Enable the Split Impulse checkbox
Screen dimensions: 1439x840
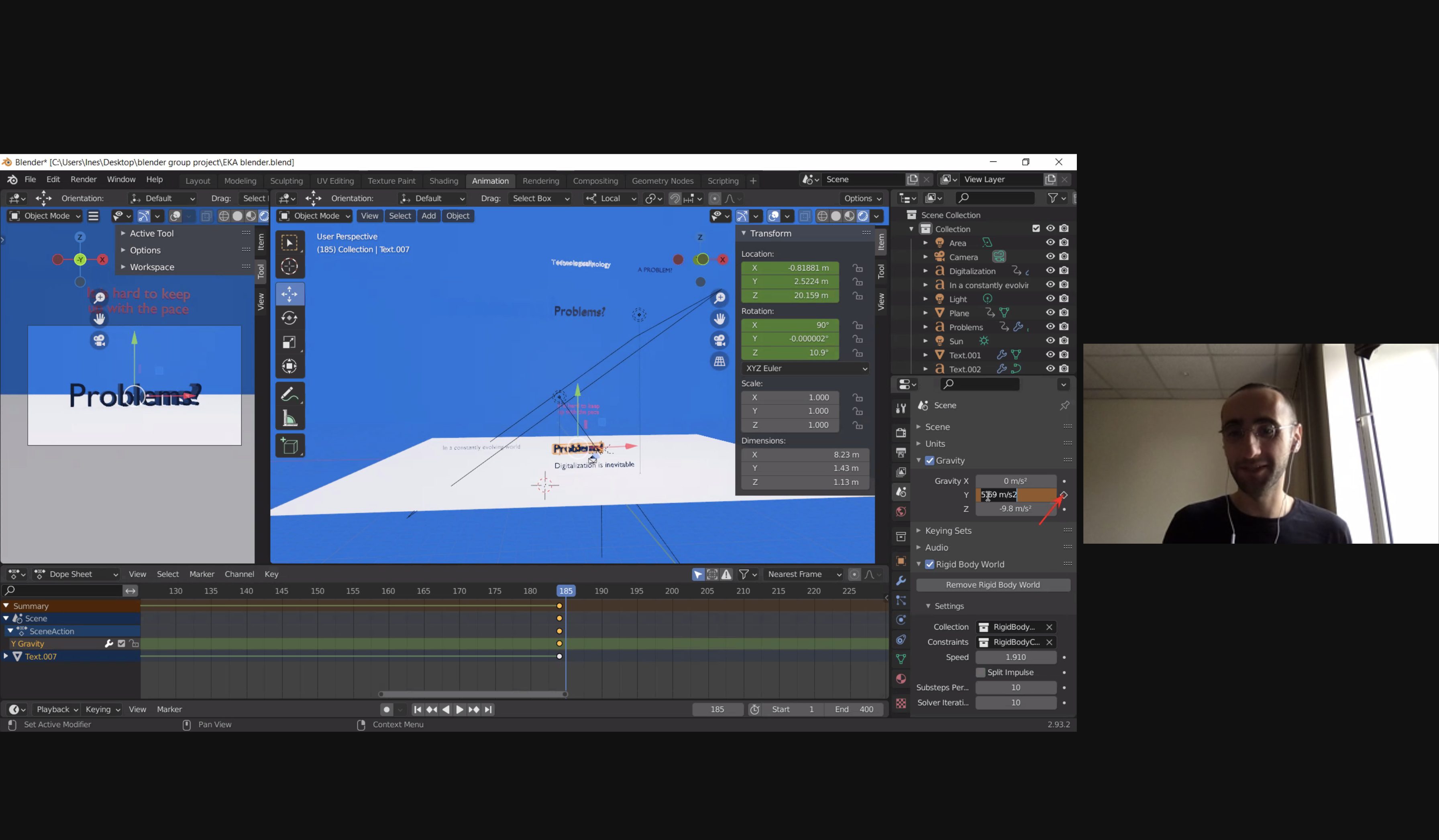(x=980, y=673)
